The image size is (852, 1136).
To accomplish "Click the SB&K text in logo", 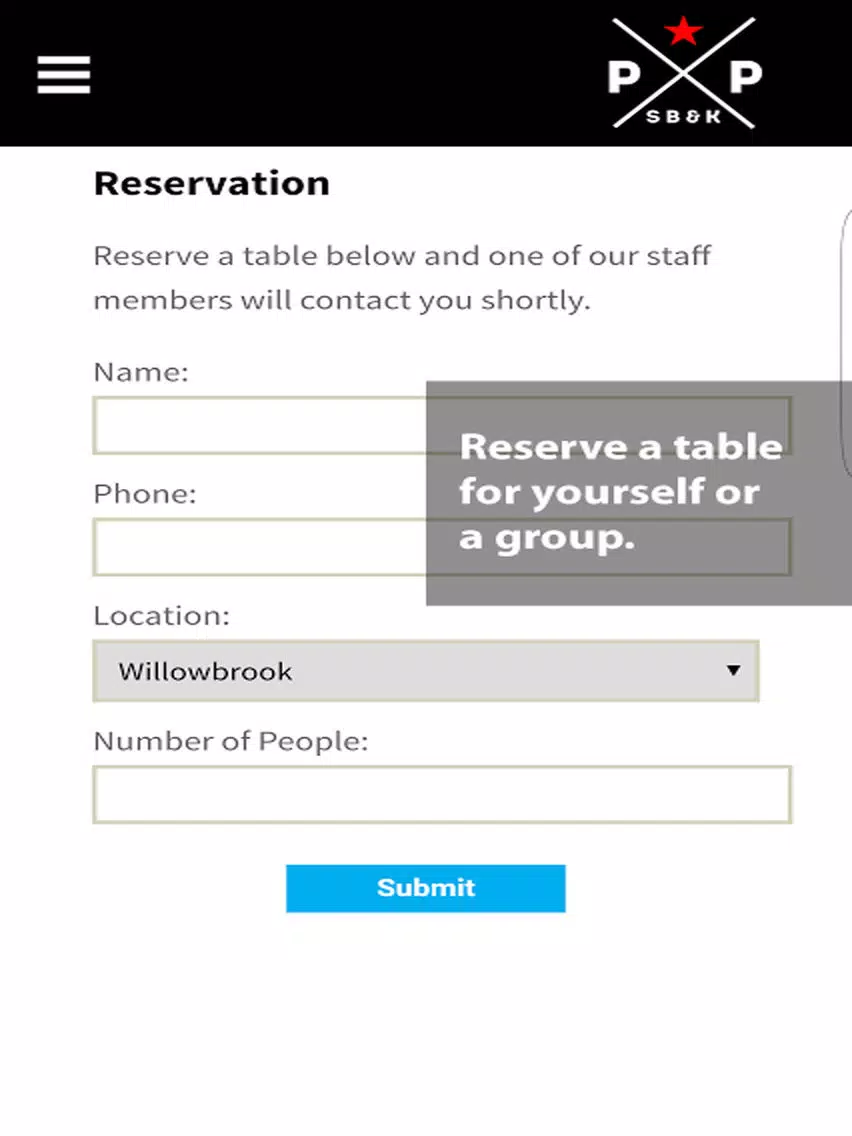I will [683, 117].
